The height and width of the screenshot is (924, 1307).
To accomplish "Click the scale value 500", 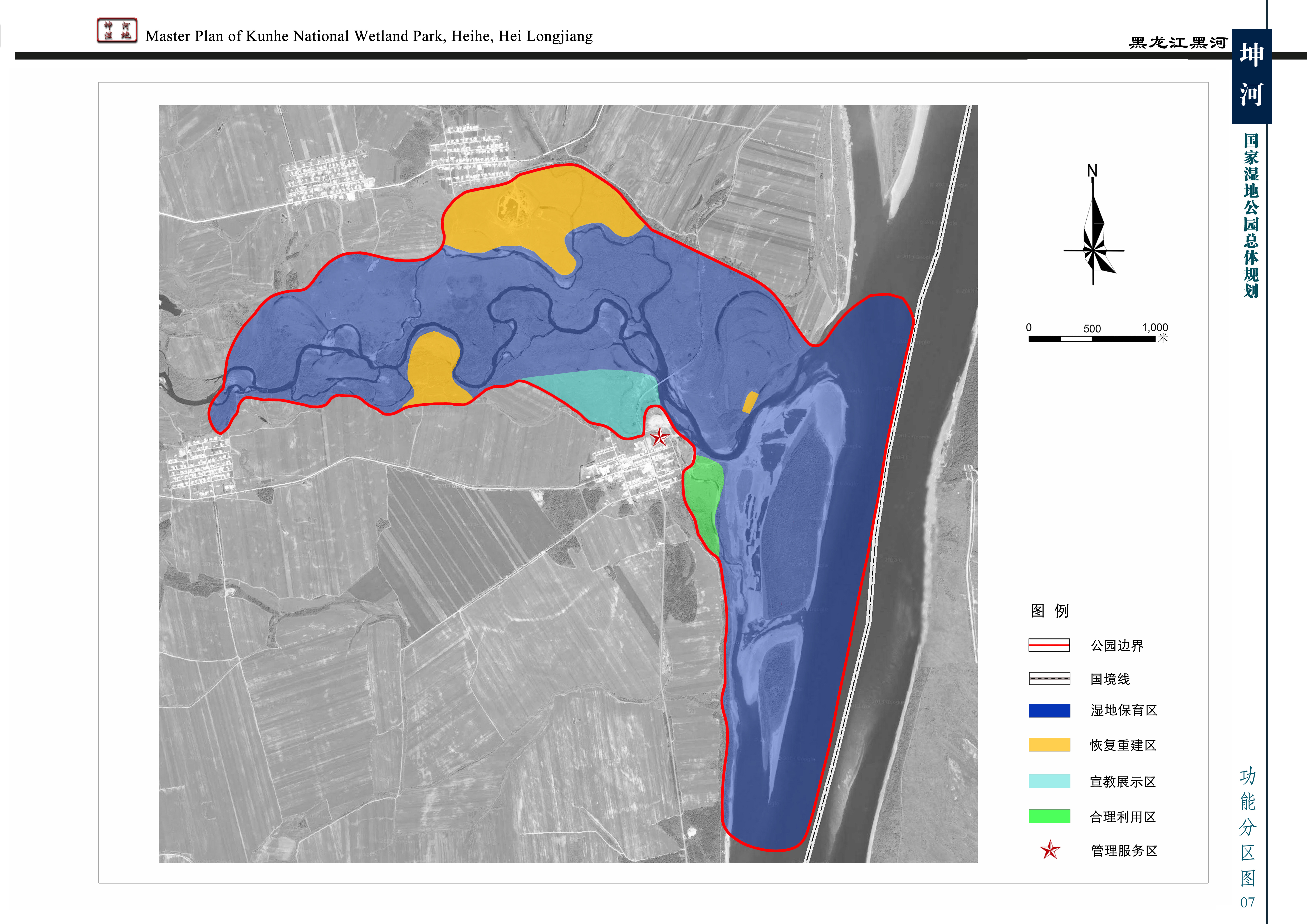I will [x=1092, y=329].
